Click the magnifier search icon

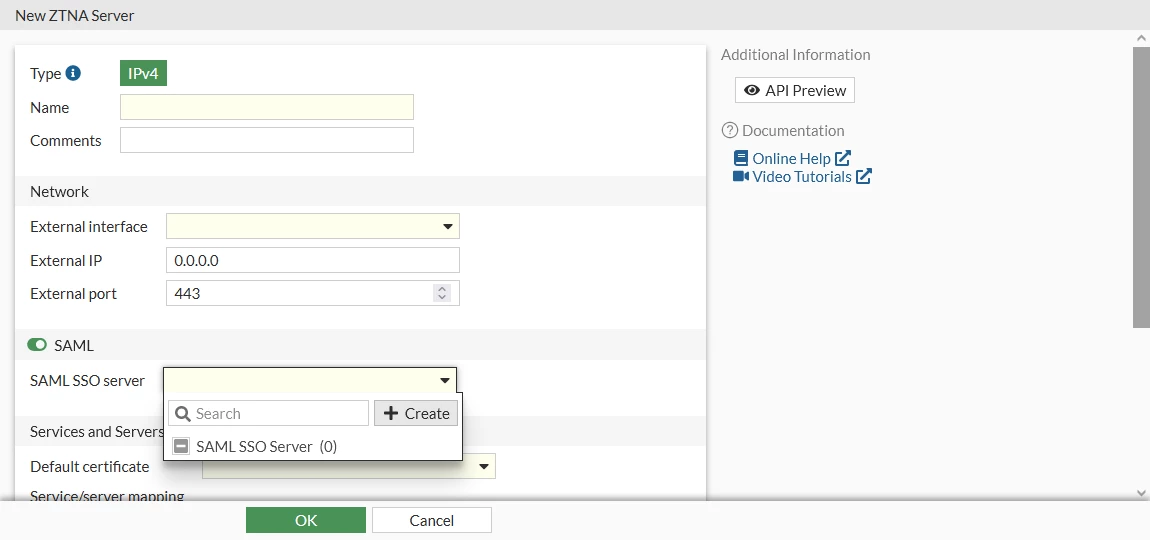coord(183,413)
